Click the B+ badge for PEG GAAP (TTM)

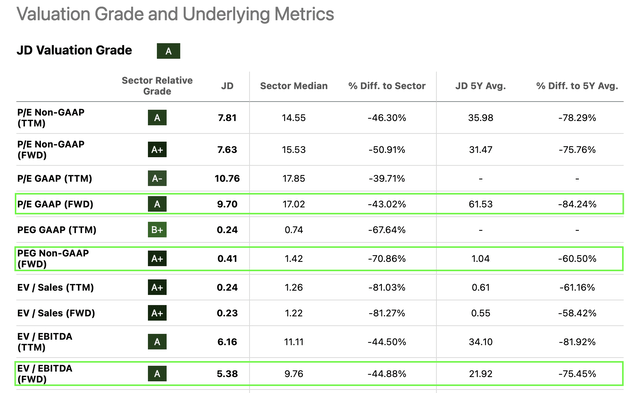[157, 230]
